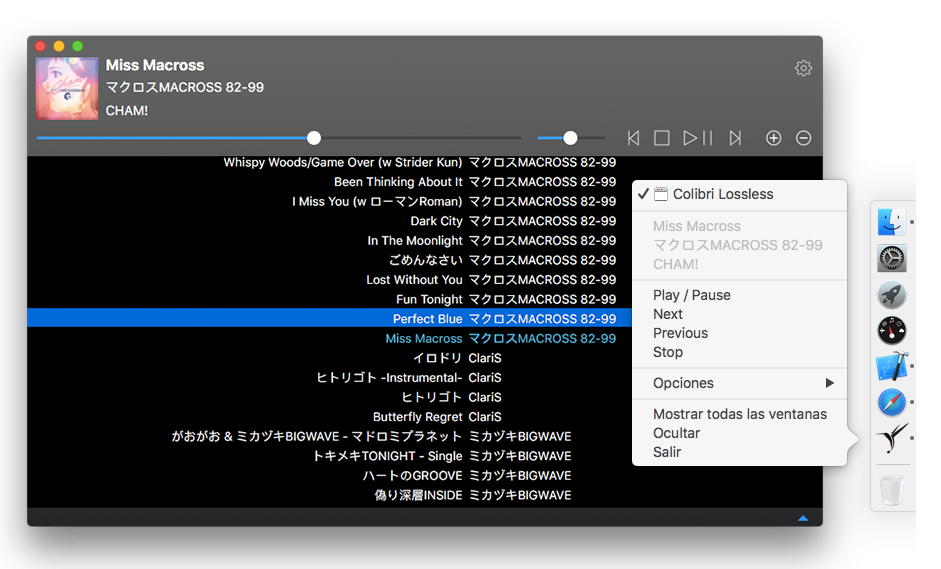Remove songs with the minus circle icon
Image resolution: width=941 pixels, height=569 pixels.
(804, 138)
